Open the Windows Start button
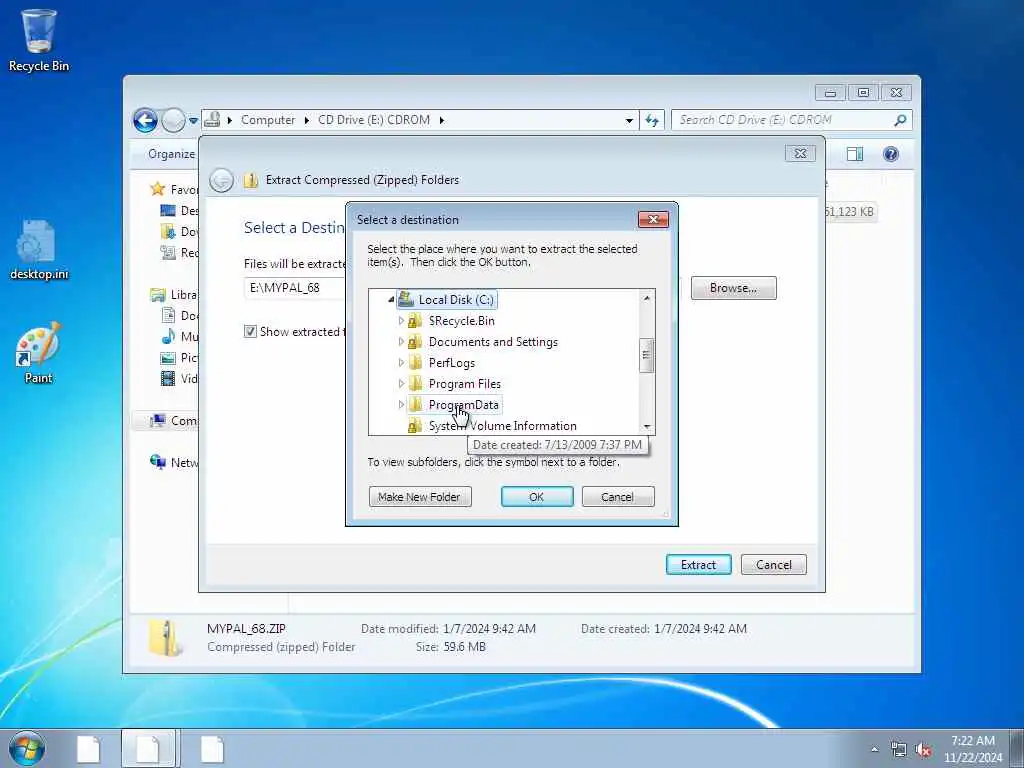This screenshot has width=1024, height=768. click(x=27, y=748)
